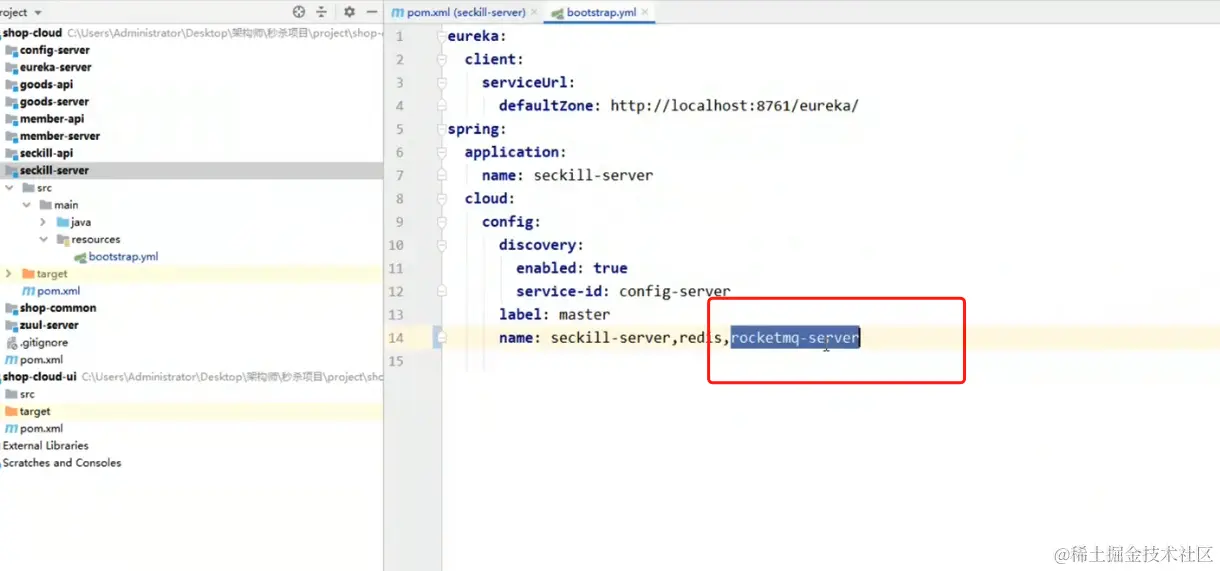Click 'service-id: config-server' text
Image resolution: width=1220 pixels, height=571 pixels.
623,291
